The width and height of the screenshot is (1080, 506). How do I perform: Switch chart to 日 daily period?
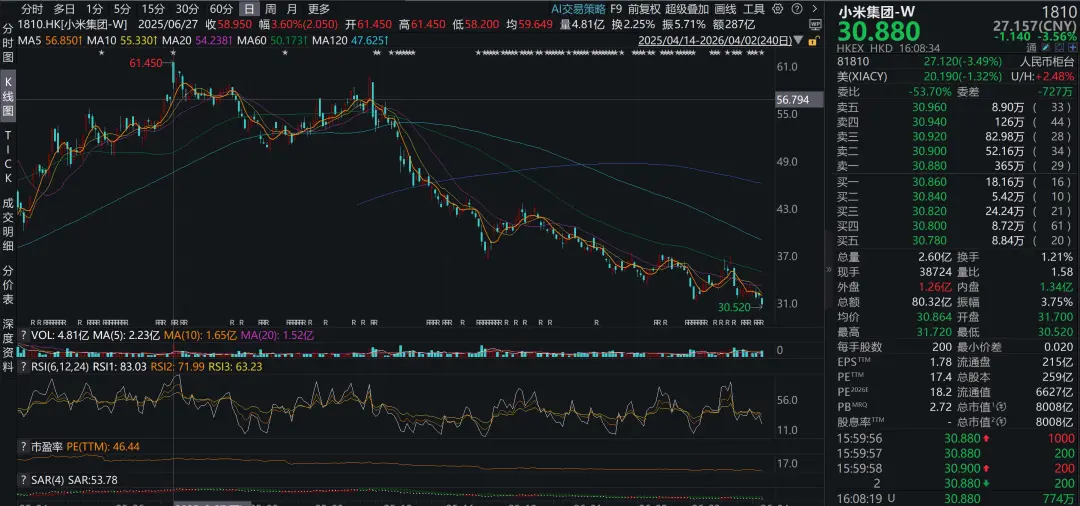pos(247,9)
